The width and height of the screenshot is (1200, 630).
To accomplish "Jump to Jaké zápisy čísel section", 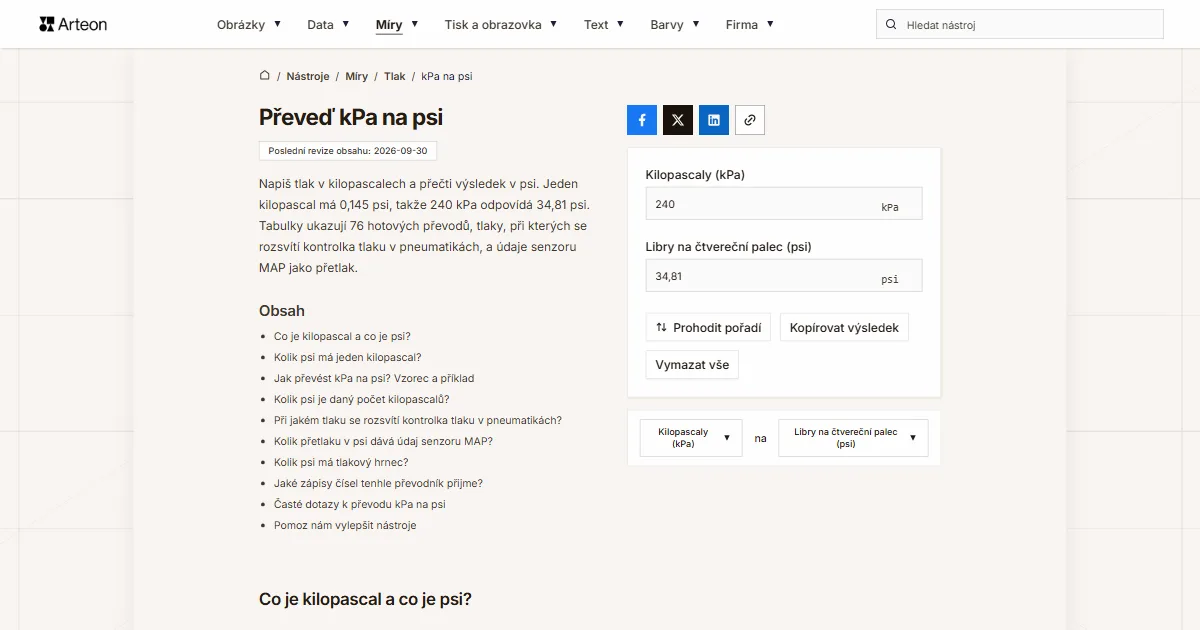I will (x=378, y=484).
